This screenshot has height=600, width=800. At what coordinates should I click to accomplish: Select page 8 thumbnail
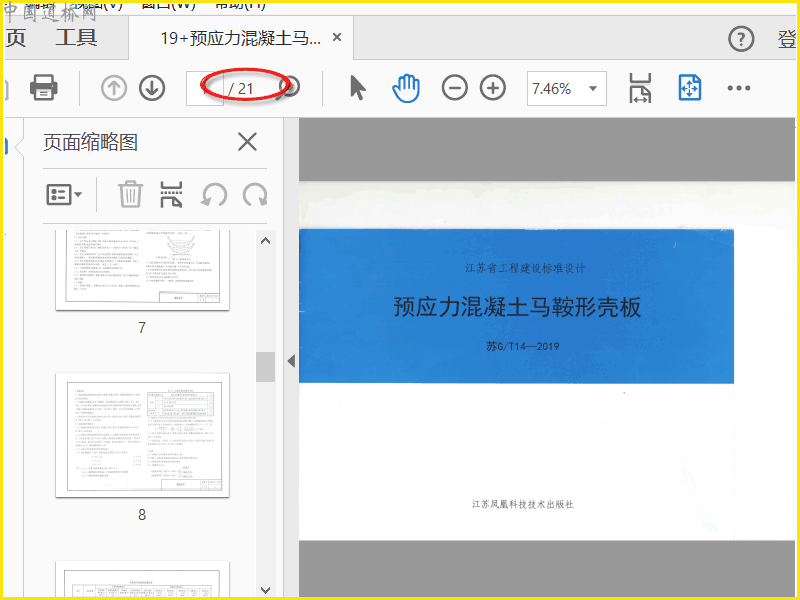142,435
